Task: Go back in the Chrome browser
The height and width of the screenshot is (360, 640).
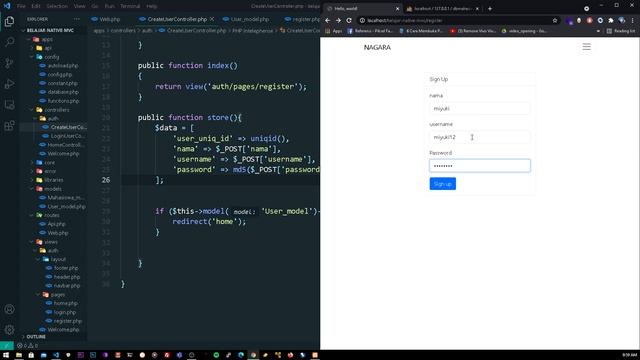Action: pos(328,20)
